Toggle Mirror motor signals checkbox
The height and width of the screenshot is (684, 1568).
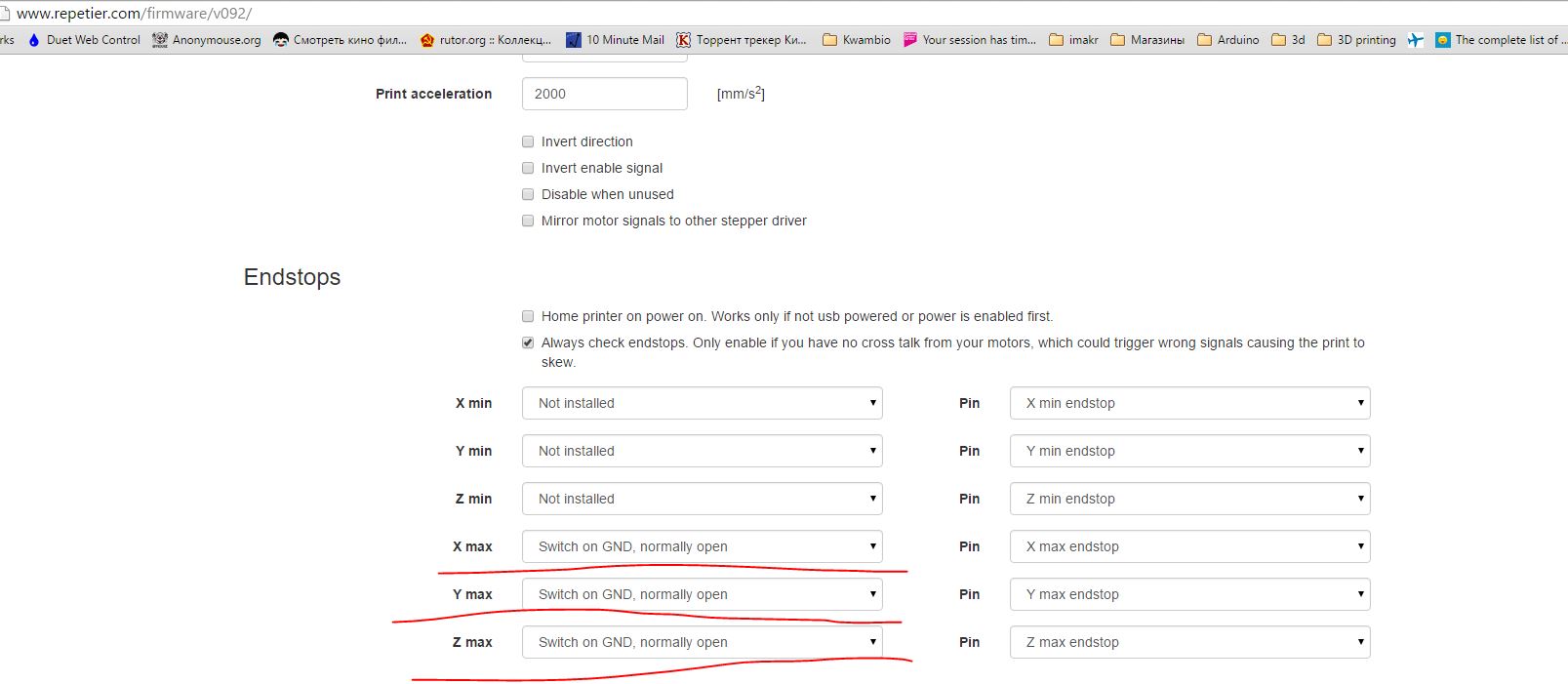tap(528, 221)
